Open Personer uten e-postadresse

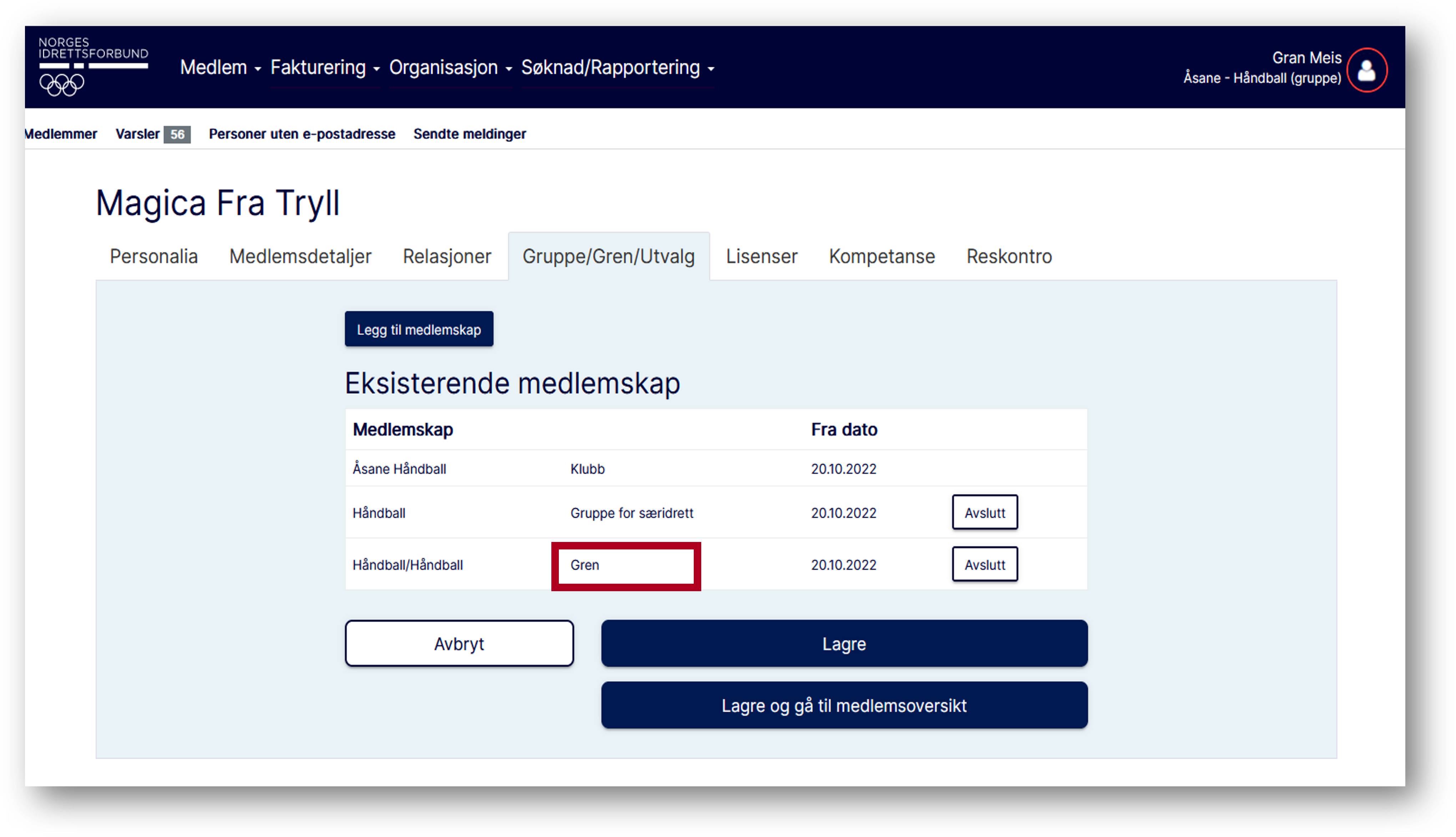(x=302, y=134)
